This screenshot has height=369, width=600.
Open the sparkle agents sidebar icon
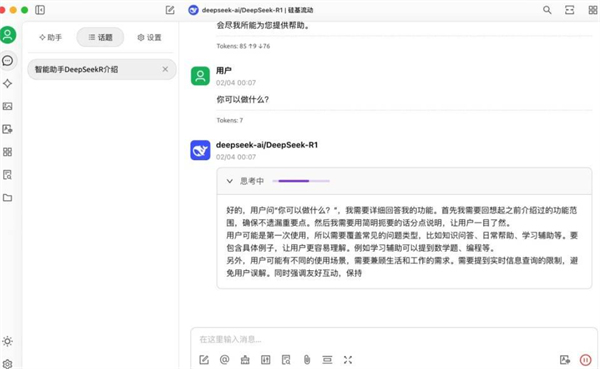coord(7,83)
